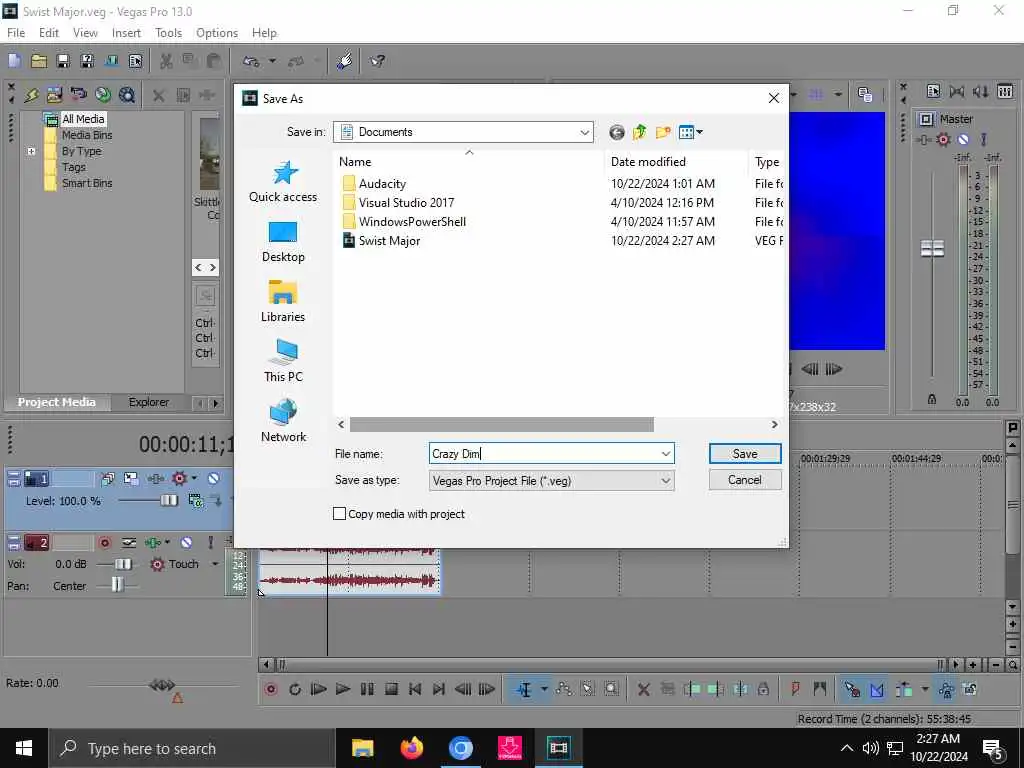Go up one folder level in Save As

coord(639,133)
